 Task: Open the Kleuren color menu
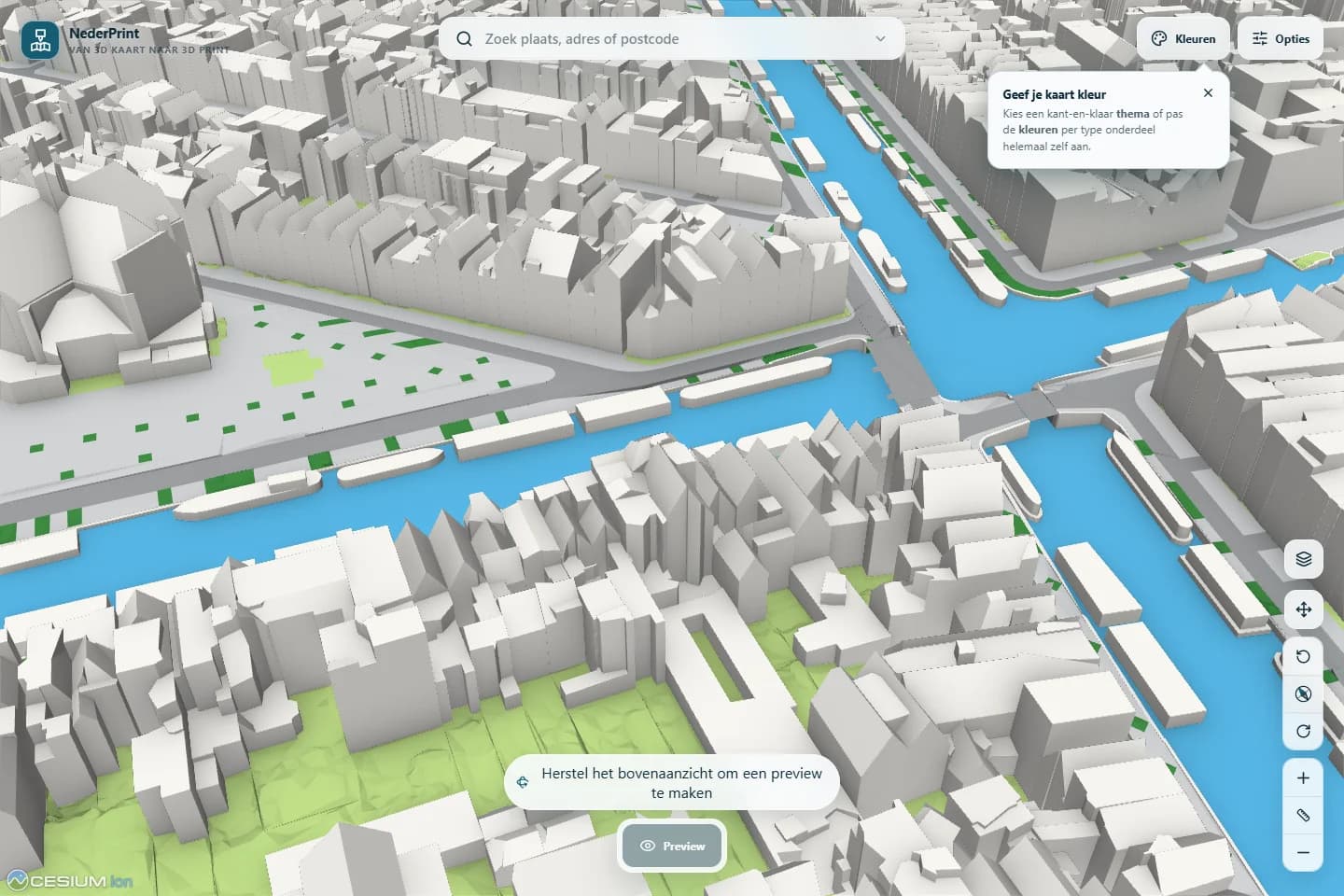[x=1183, y=39]
